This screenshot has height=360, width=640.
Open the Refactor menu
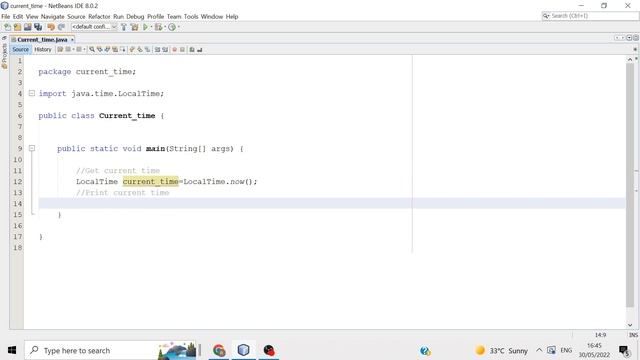pos(99,16)
